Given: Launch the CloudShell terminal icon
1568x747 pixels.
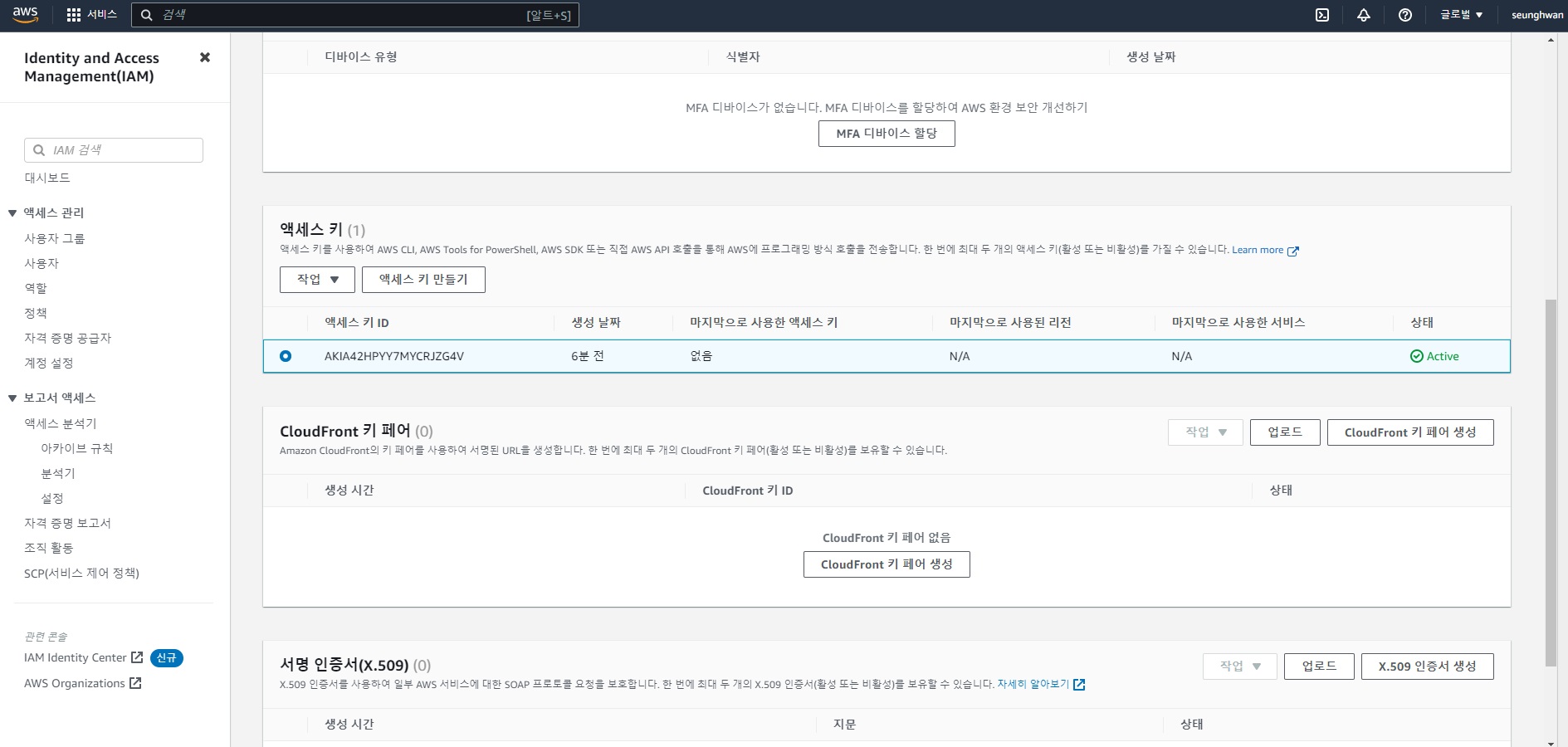Looking at the screenshot, I should coord(1322,15).
